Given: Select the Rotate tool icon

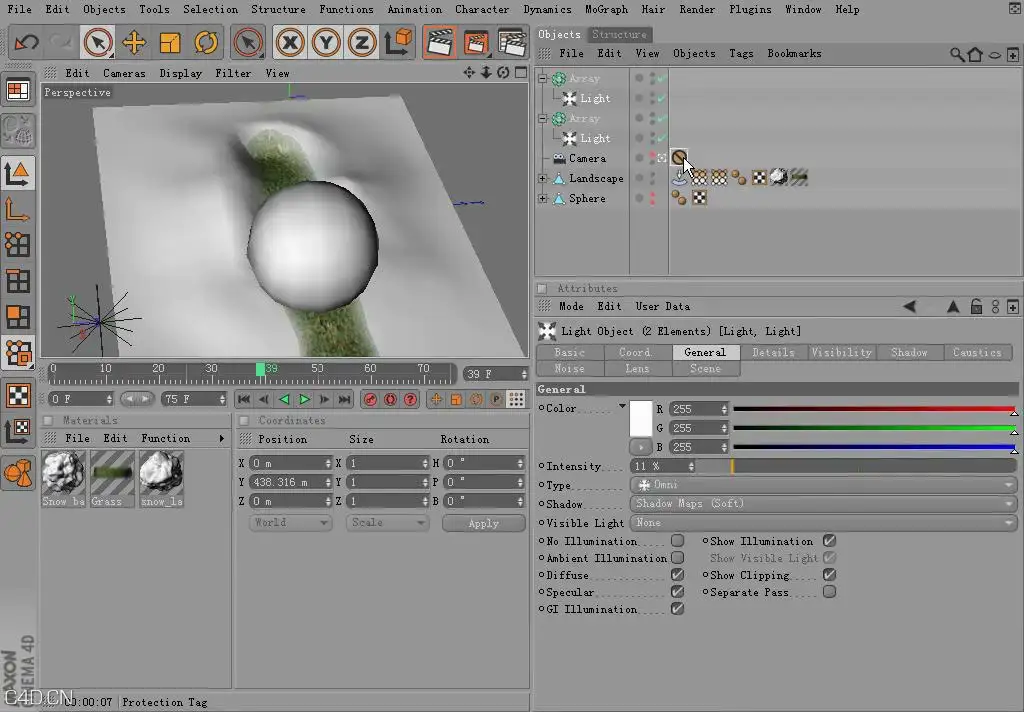Looking at the screenshot, I should point(206,43).
